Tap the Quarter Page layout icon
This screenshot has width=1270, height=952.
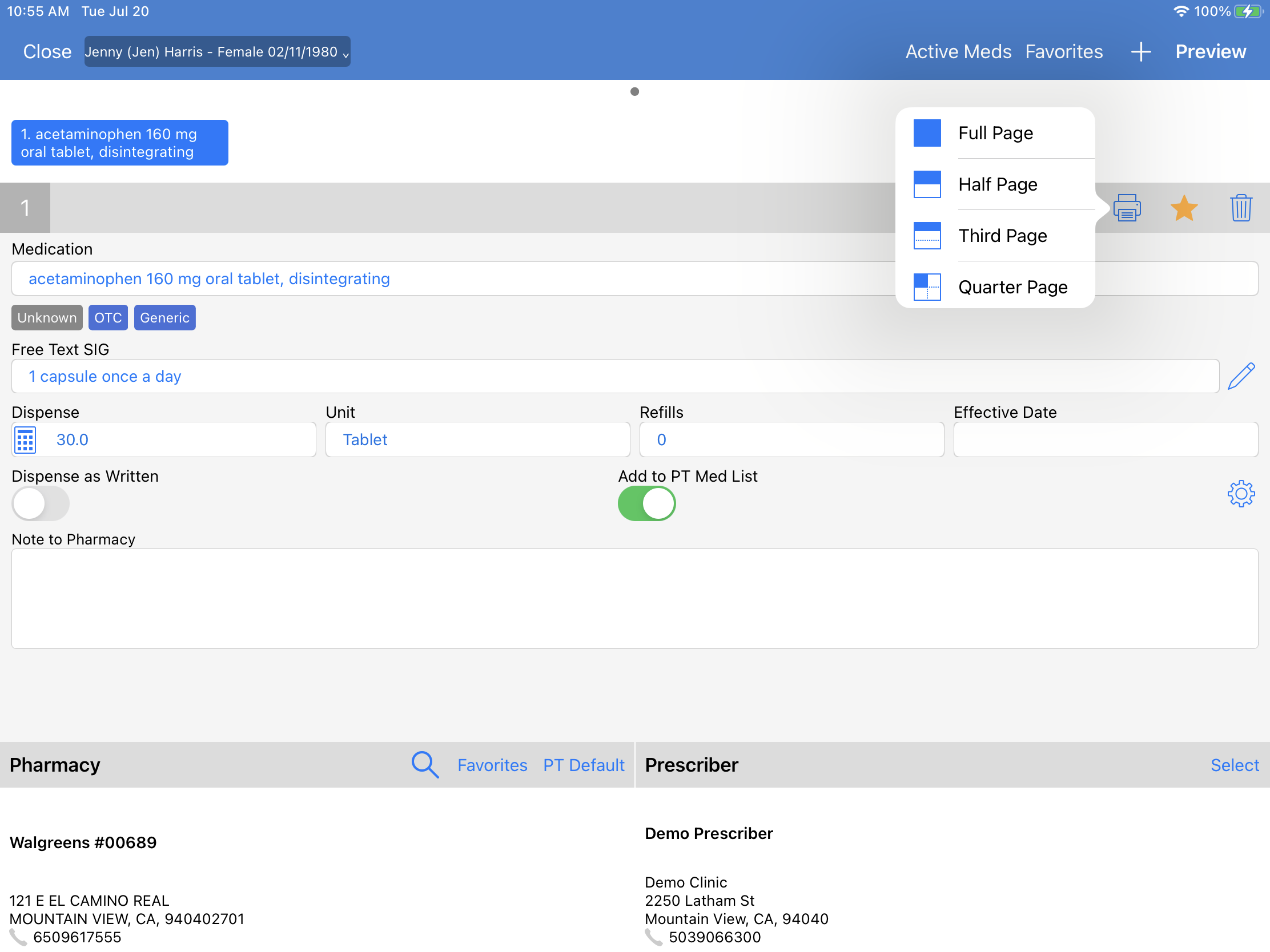point(927,287)
